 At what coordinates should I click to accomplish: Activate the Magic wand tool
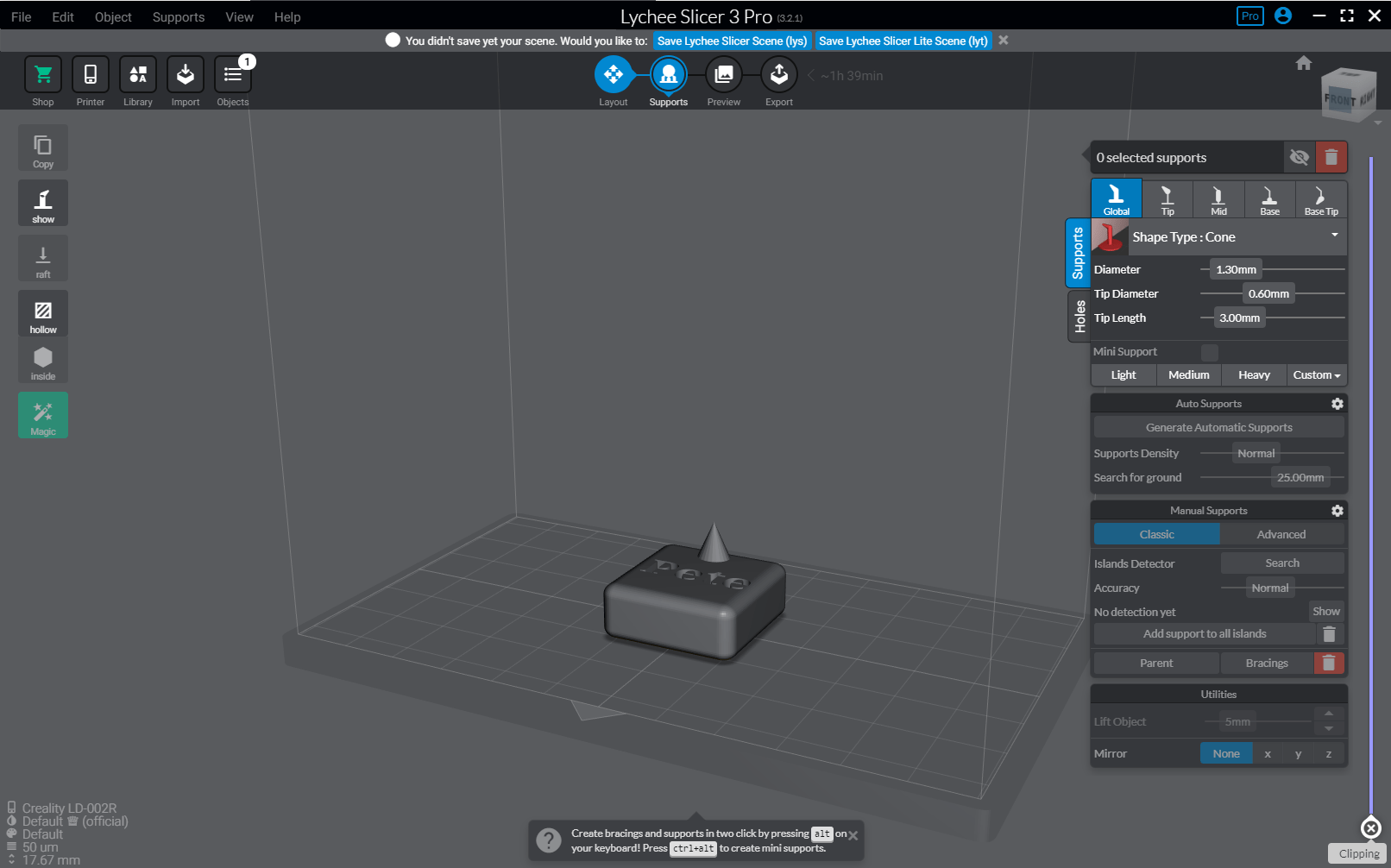pyautogui.click(x=43, y=415)
